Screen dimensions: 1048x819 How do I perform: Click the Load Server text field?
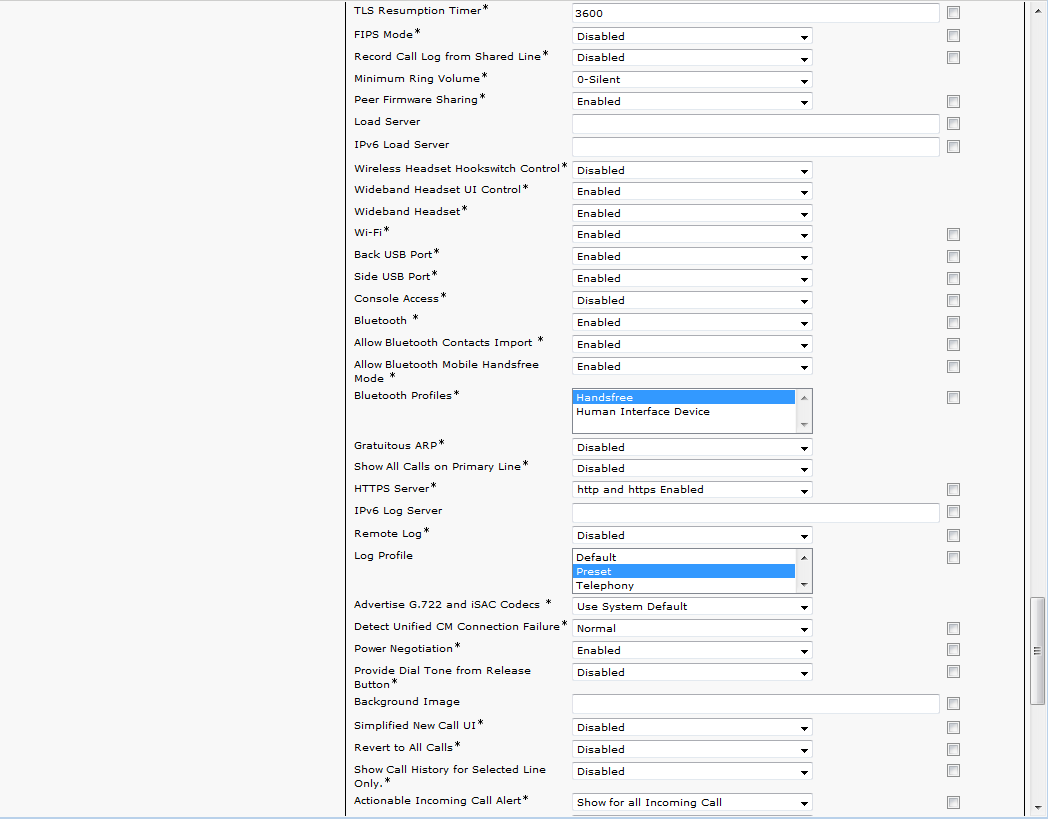[755, 124]
